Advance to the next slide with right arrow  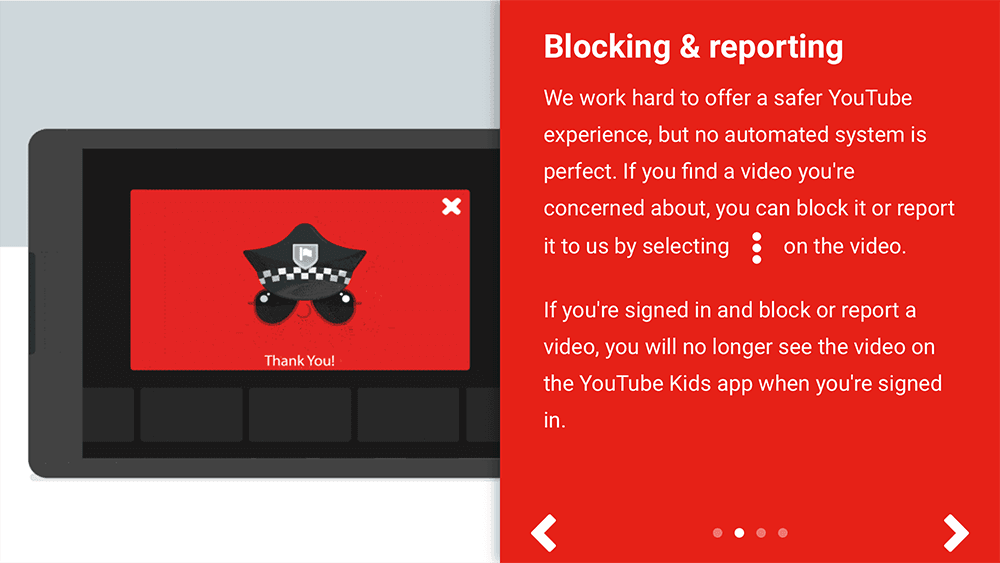[956, 533]
